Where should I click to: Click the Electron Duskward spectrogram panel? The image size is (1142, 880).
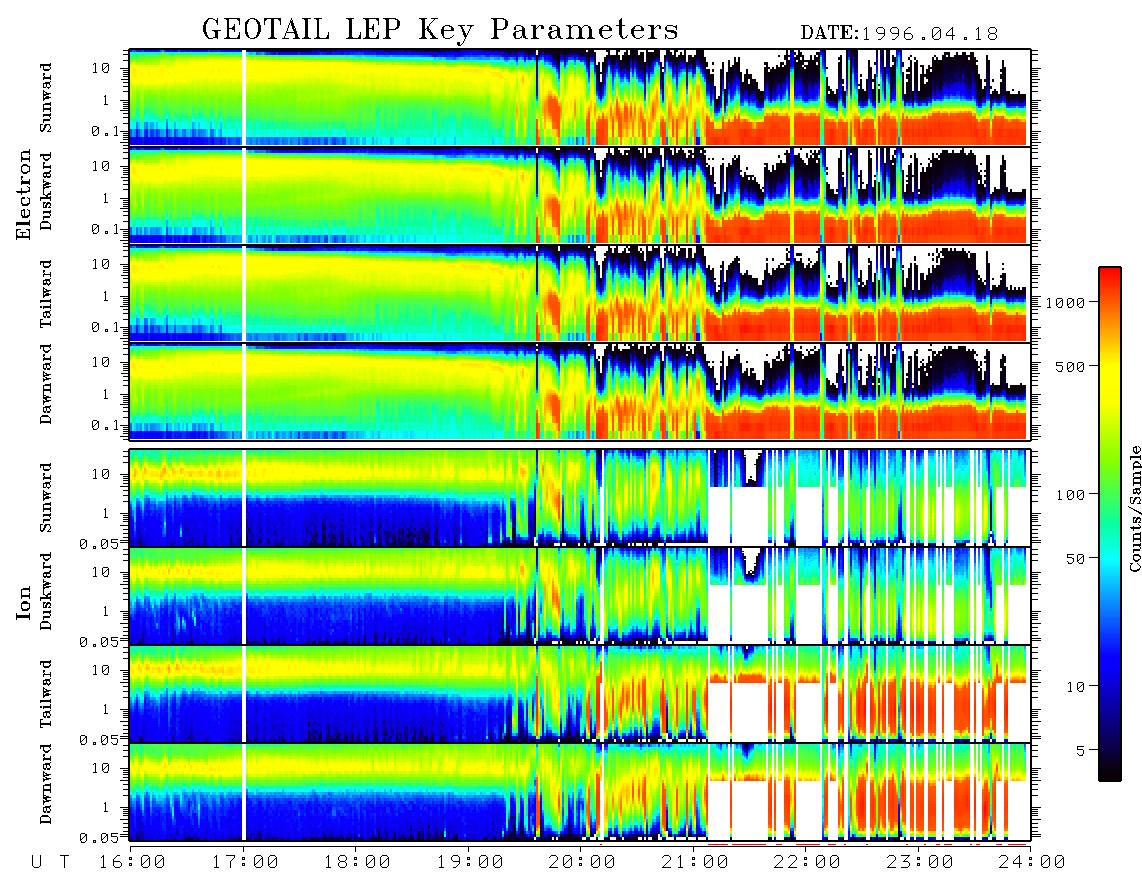coord(580,195)
